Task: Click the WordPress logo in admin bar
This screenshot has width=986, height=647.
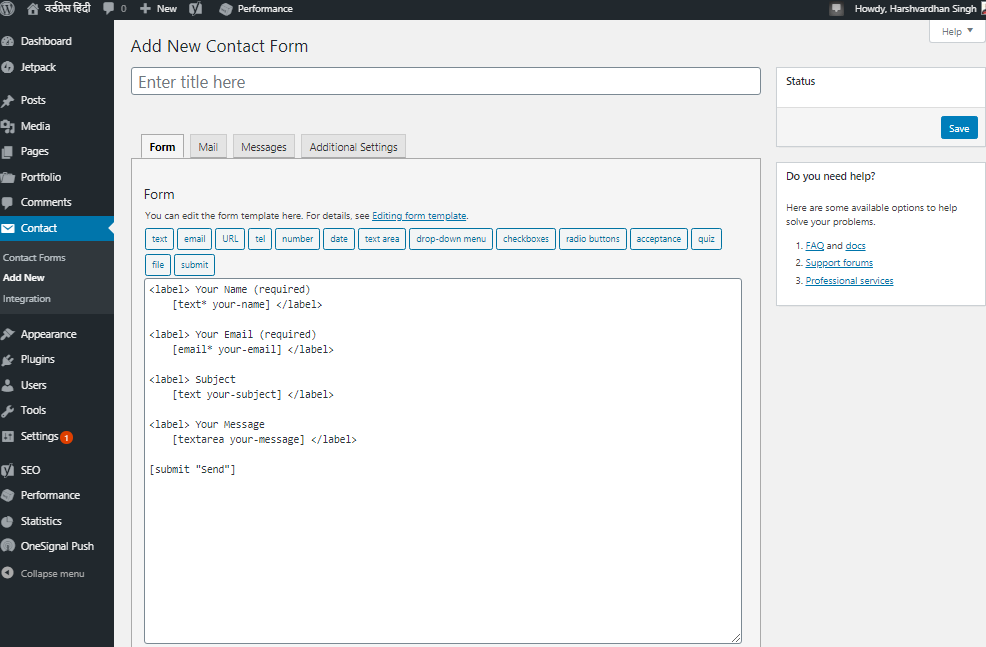Action: (8, 8)
